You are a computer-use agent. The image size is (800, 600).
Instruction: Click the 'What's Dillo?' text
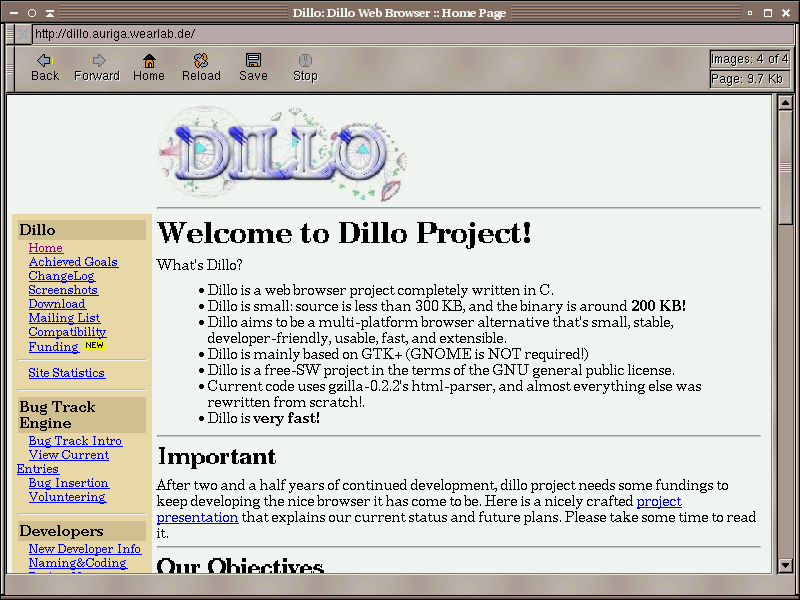(x=199, y=265)
